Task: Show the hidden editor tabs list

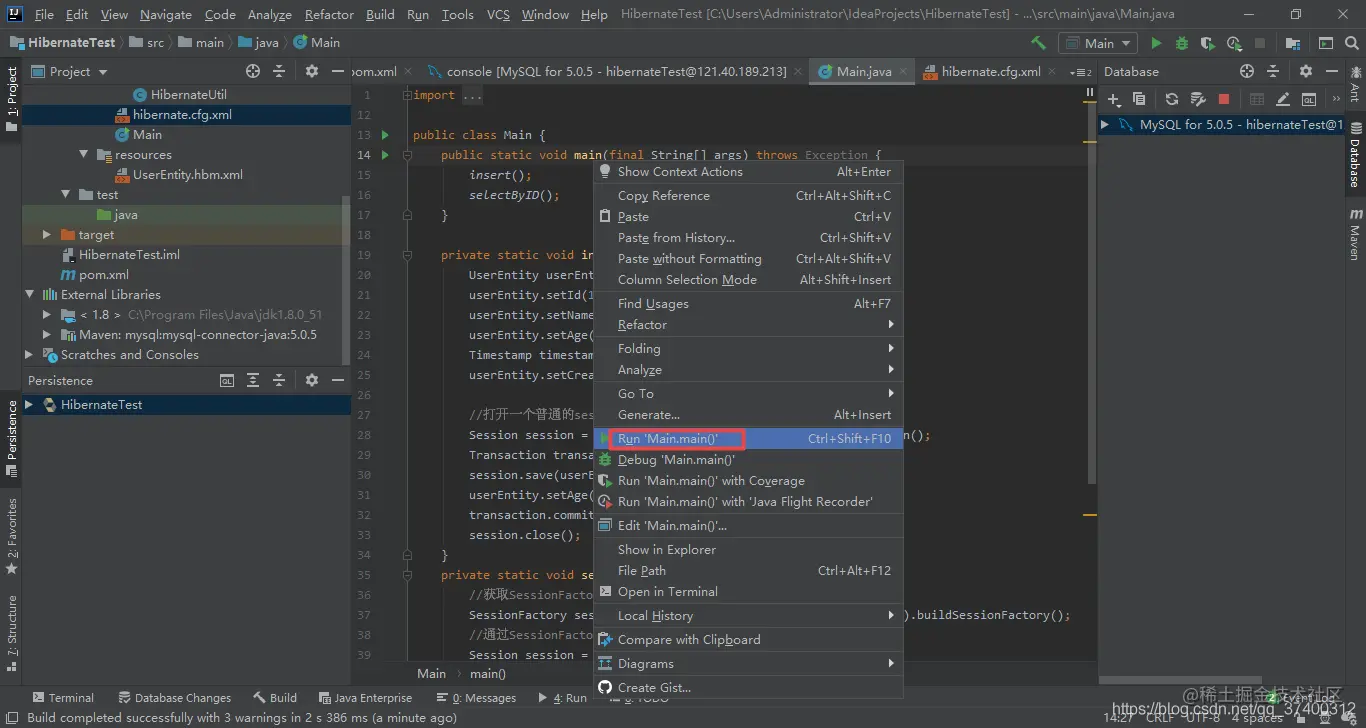Action: coord(1081,72)
